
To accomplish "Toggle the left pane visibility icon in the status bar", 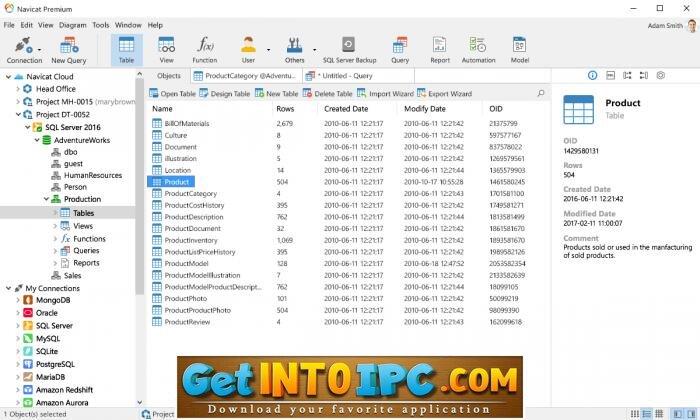I will click(x=677, y=414).
